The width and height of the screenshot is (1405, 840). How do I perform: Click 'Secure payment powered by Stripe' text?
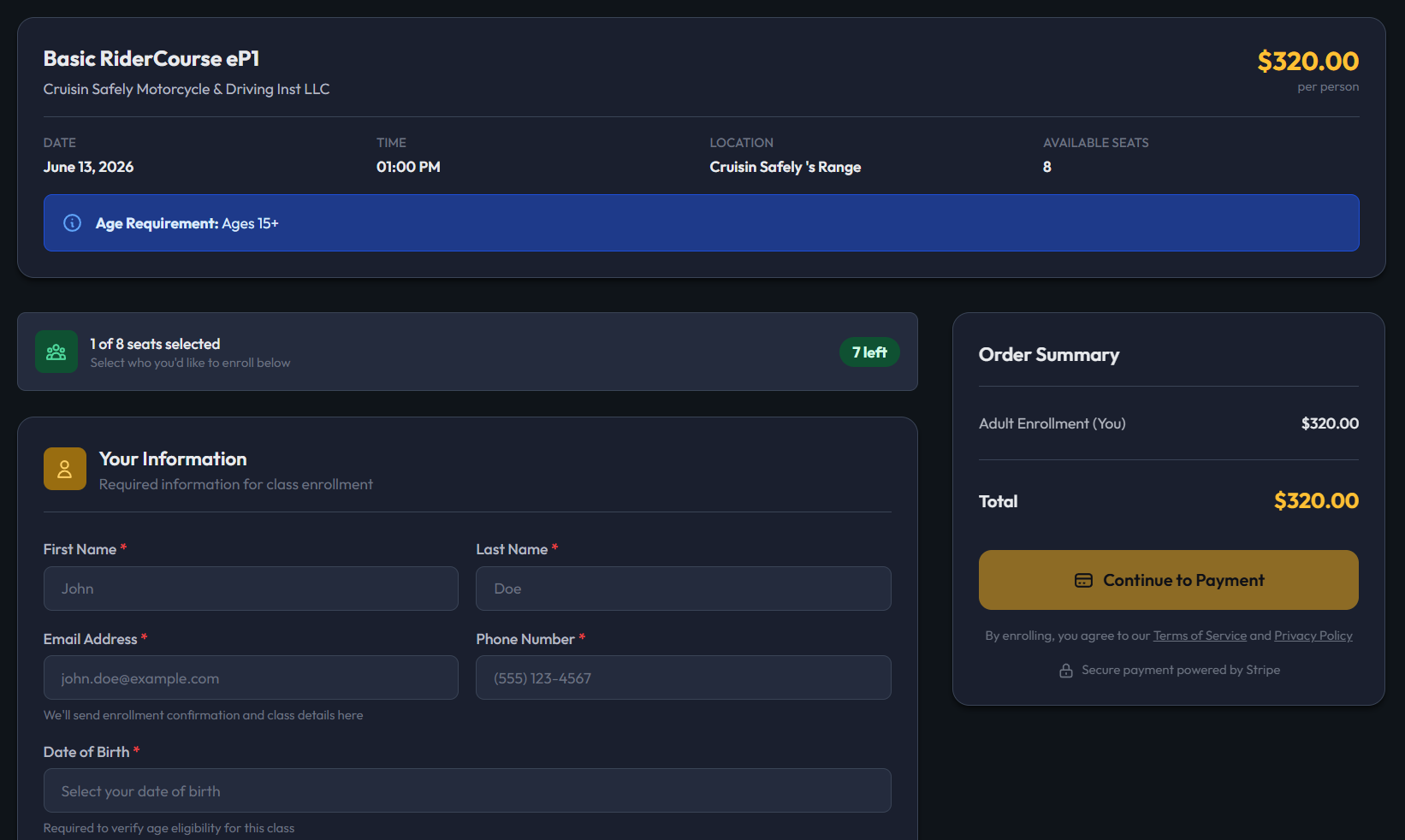coord(1181,670)
